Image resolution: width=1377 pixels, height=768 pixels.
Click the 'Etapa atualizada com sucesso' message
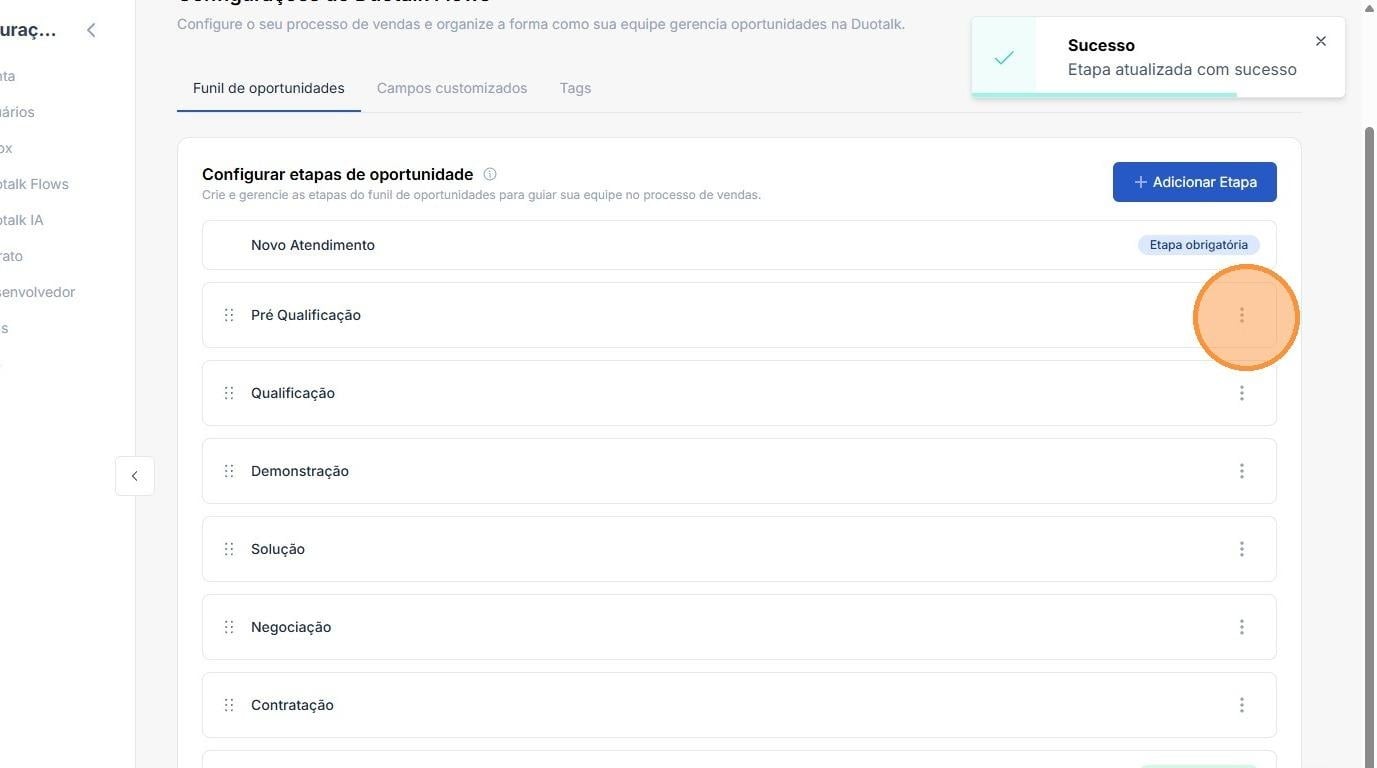point(1182,70)
